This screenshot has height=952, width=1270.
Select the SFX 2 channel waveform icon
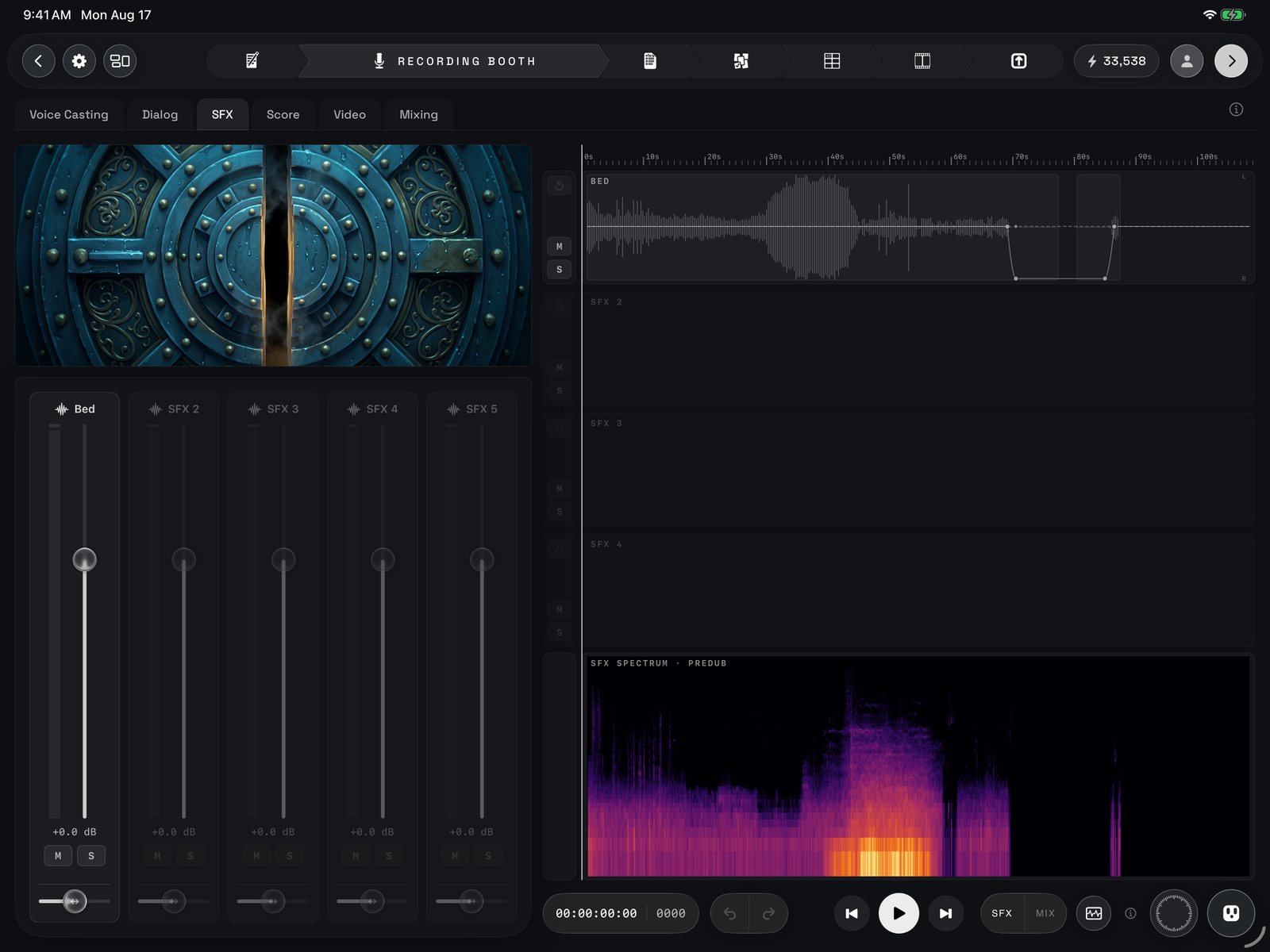[x=155, y=409]
